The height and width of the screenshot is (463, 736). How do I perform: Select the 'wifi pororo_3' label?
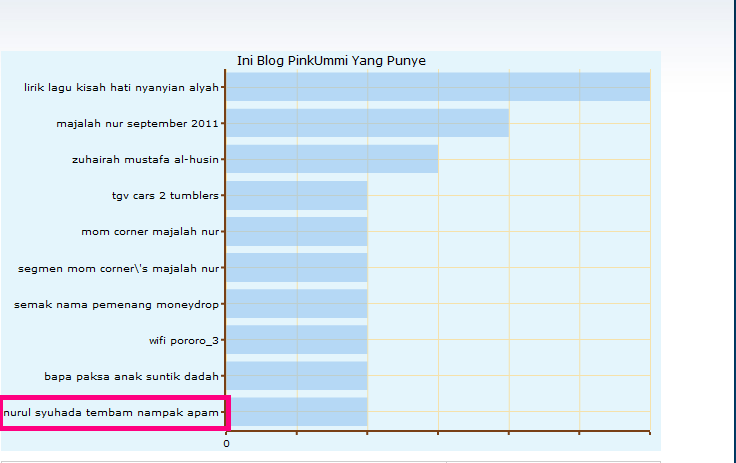[184, 340]
